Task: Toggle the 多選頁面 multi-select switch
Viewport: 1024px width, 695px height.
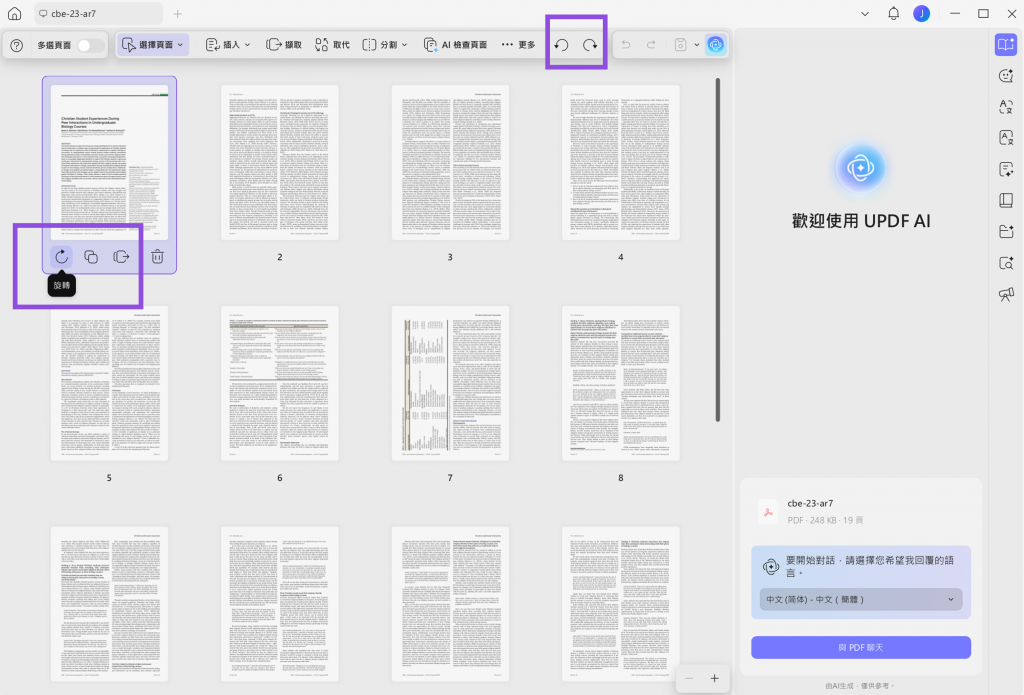Action: [x=89, y=45]
